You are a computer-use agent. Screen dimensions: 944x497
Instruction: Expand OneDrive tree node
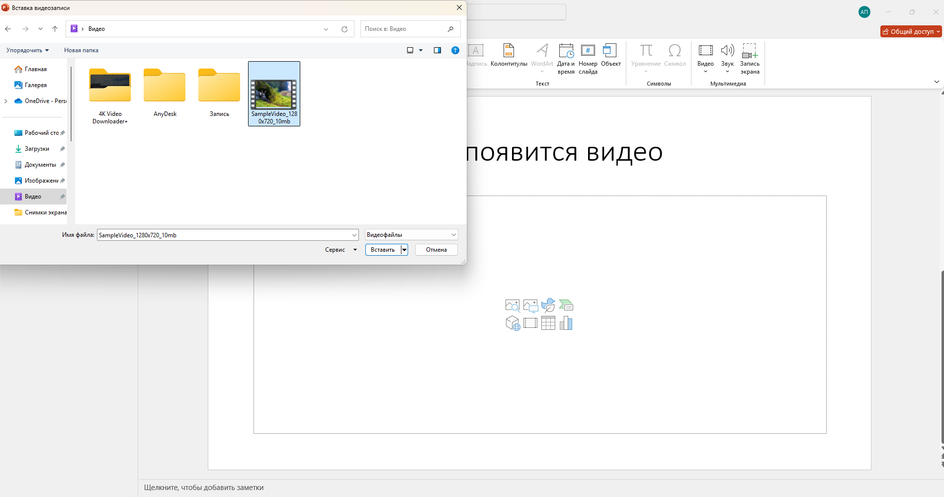(6, 101)
